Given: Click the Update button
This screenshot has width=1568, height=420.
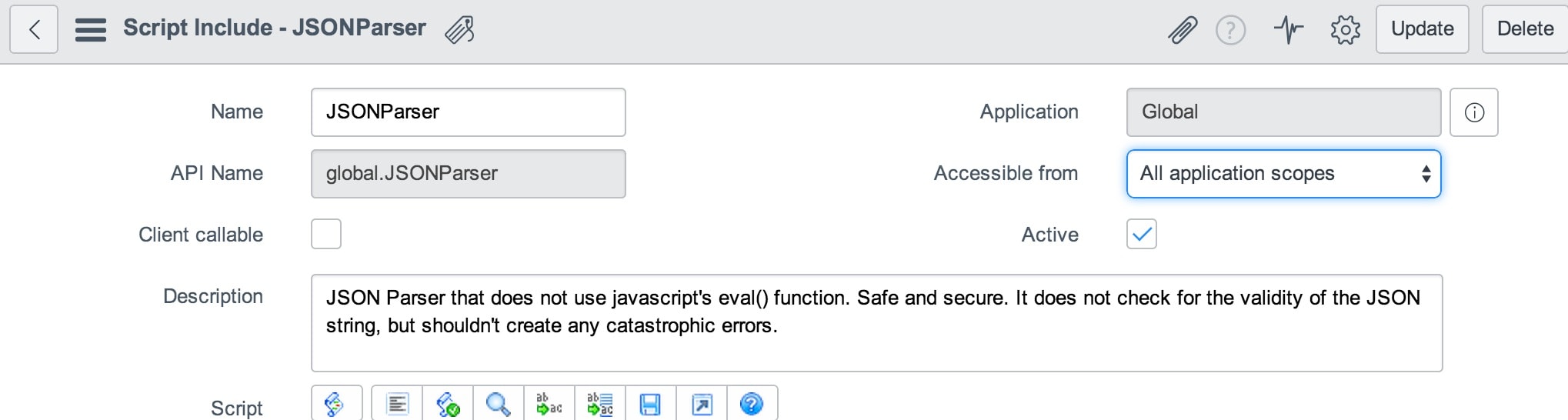Looking at the screenshot, I should (1423, 29).
